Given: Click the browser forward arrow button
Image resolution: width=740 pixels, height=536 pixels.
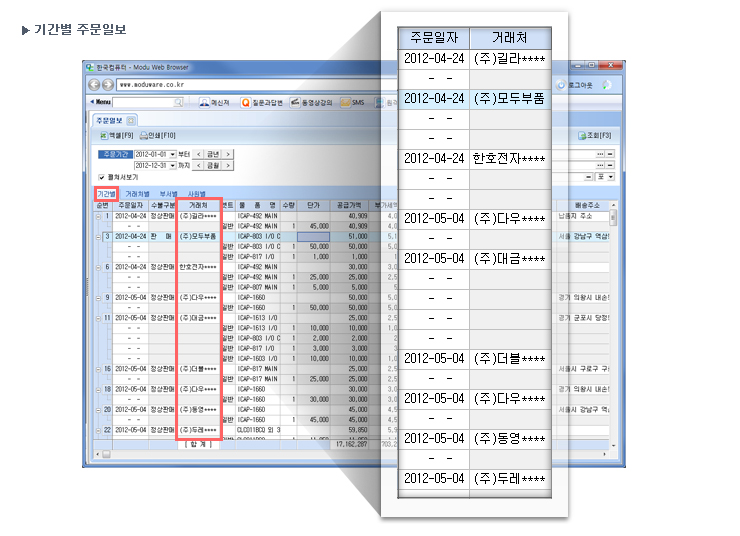Looking at the screenshot, I should coord(107,85).
